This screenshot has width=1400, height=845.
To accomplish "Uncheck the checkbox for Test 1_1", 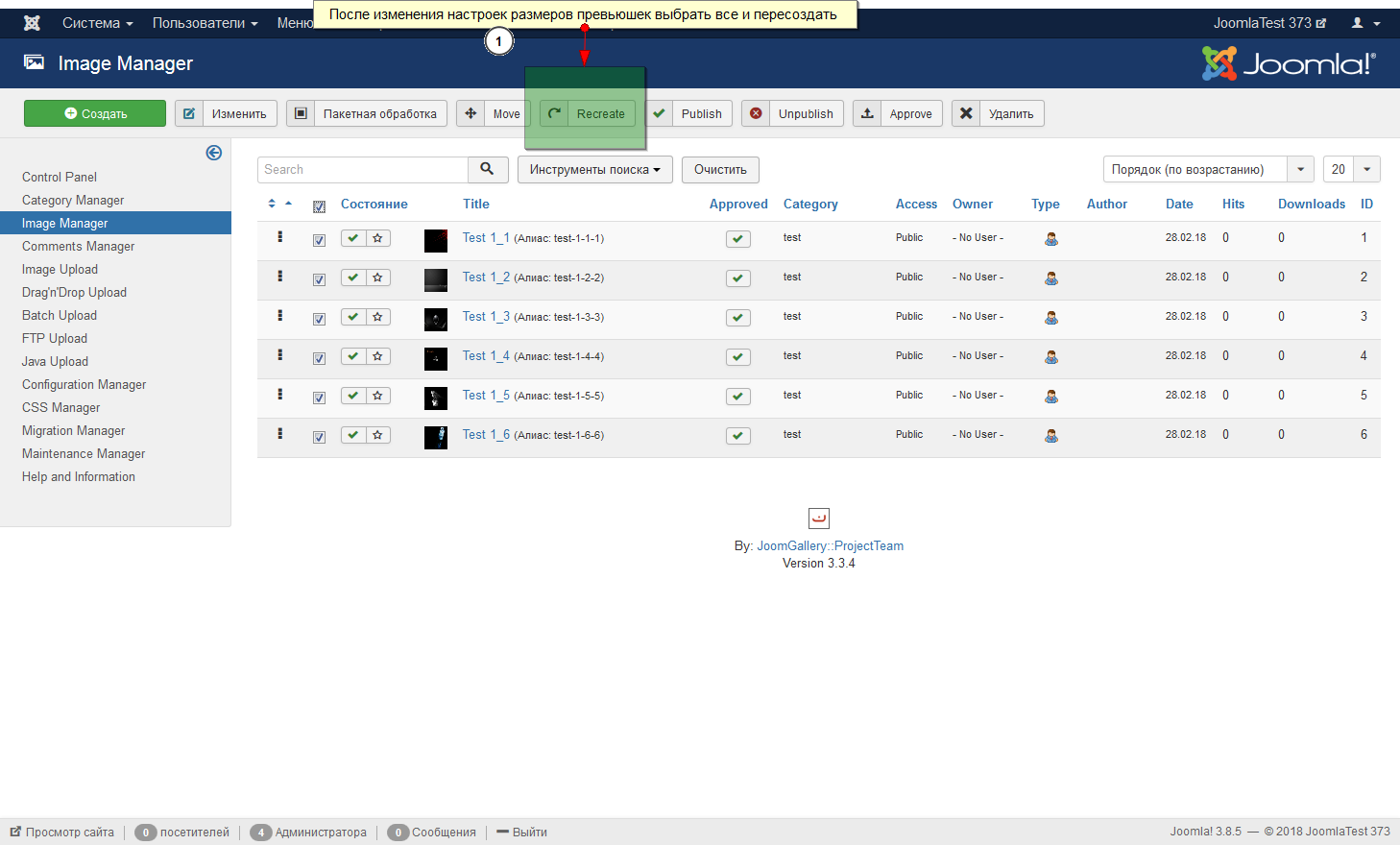I will (320, 240).
